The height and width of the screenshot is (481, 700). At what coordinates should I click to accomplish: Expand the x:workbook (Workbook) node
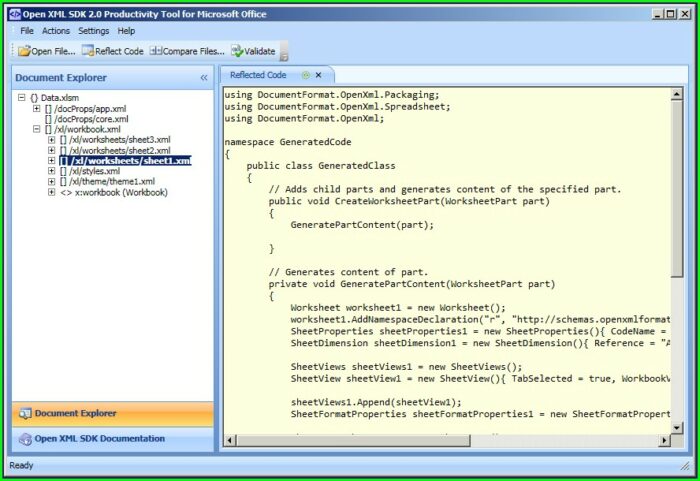[52, 192]
